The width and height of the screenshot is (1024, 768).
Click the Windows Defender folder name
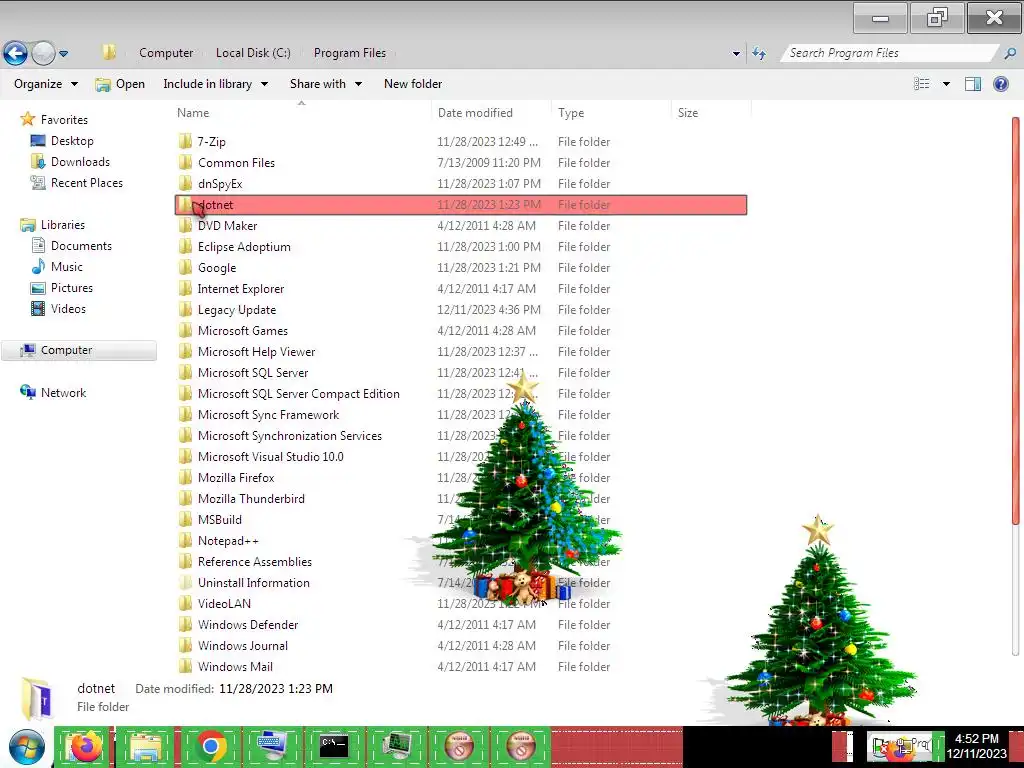coord(248,624)
